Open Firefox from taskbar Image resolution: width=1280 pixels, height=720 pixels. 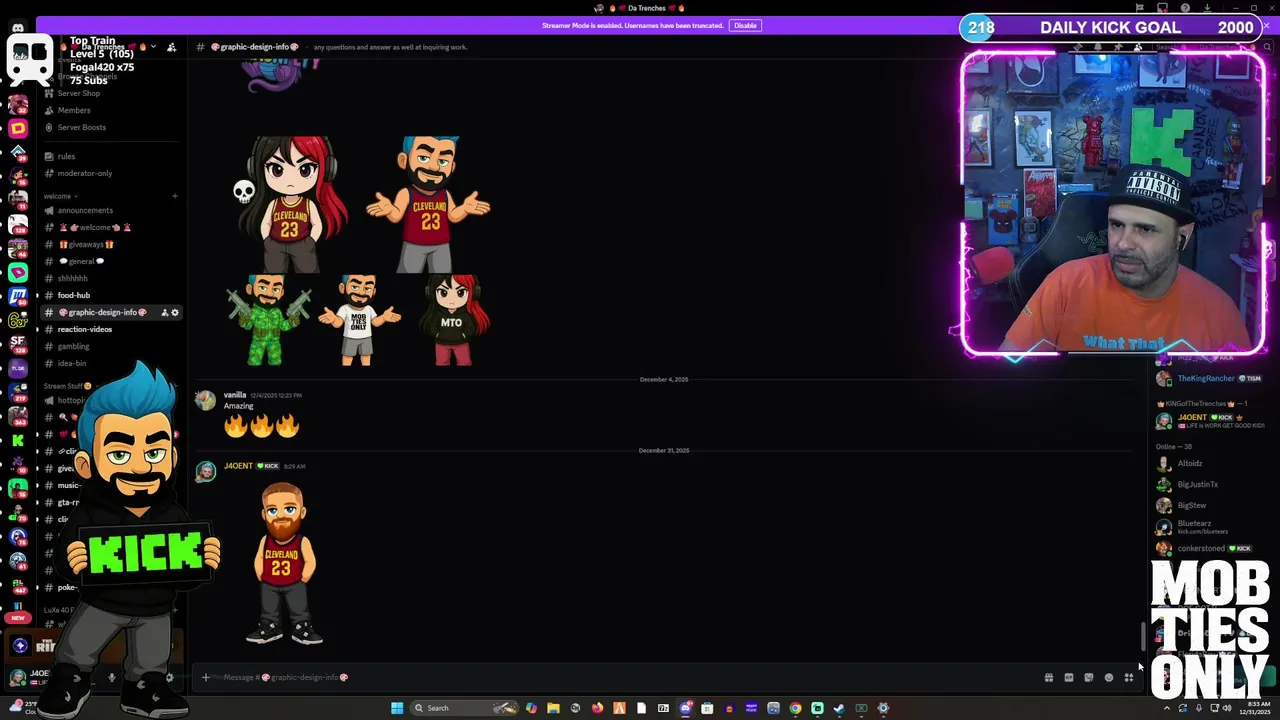tap(597, 708)
